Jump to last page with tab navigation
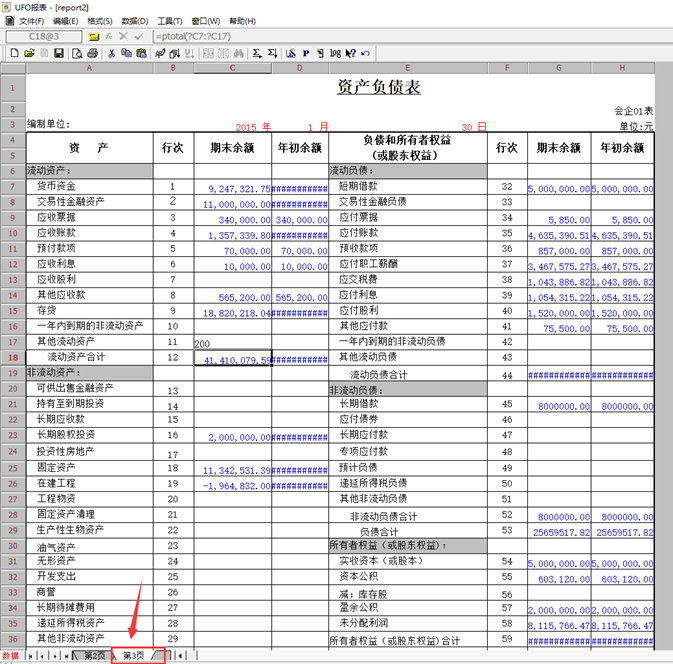673x664 pixels. [x=67, y=656]
